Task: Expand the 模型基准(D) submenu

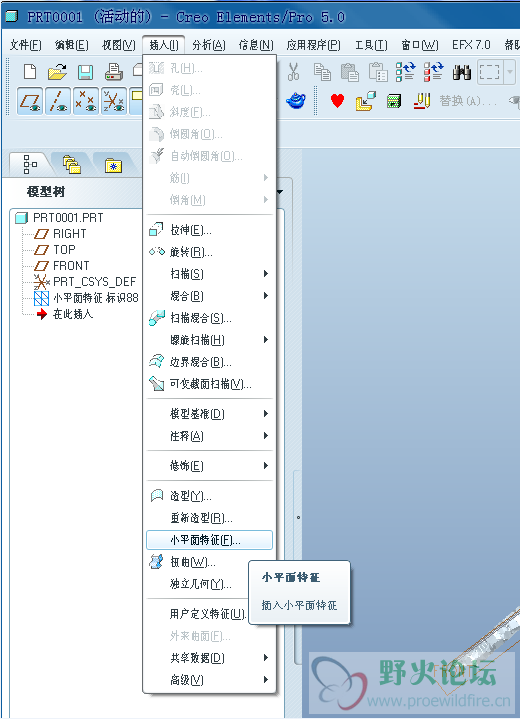Action: pyautogui.click(x=210, y=414)
